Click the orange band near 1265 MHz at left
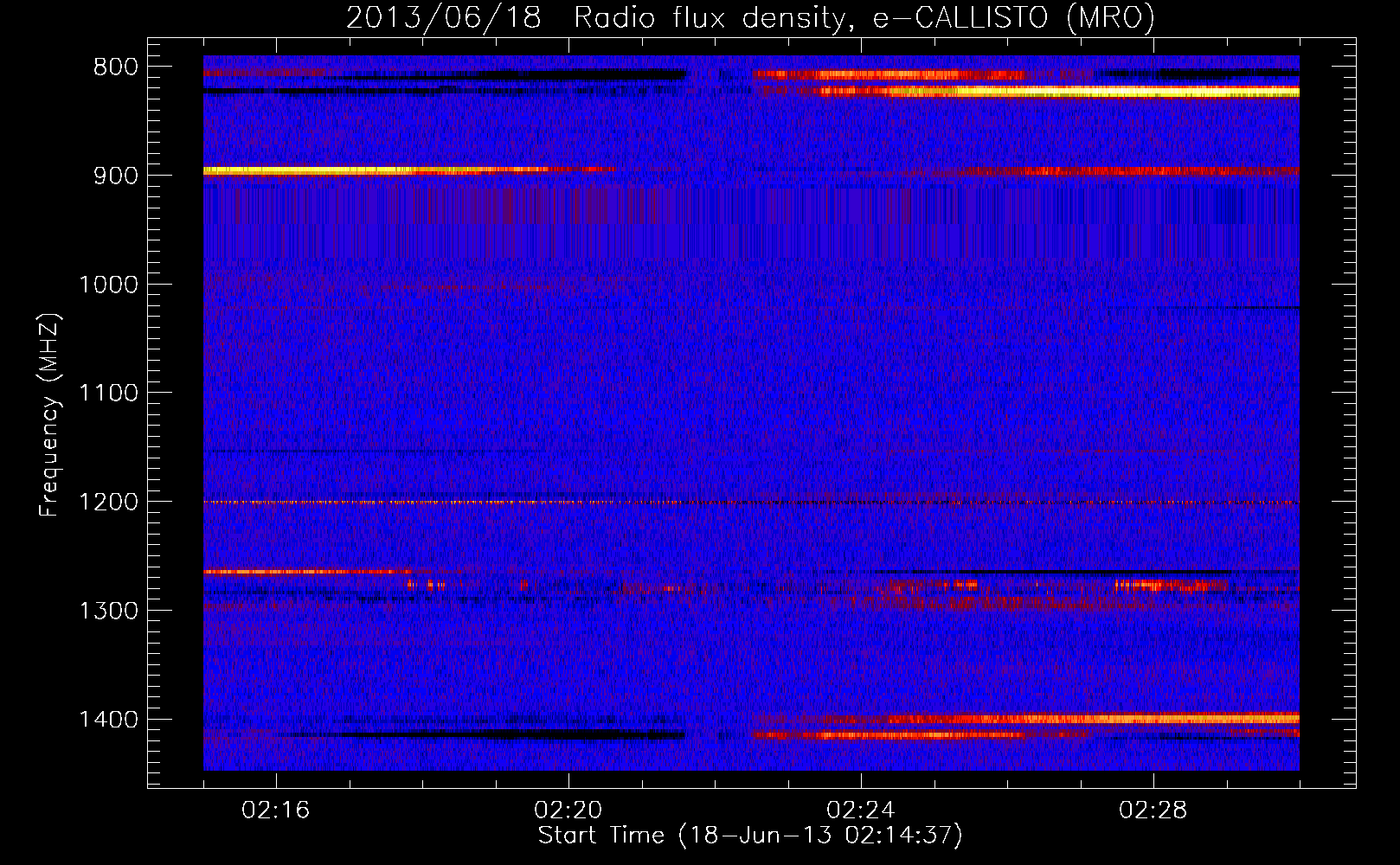 [x=307, y=572]
